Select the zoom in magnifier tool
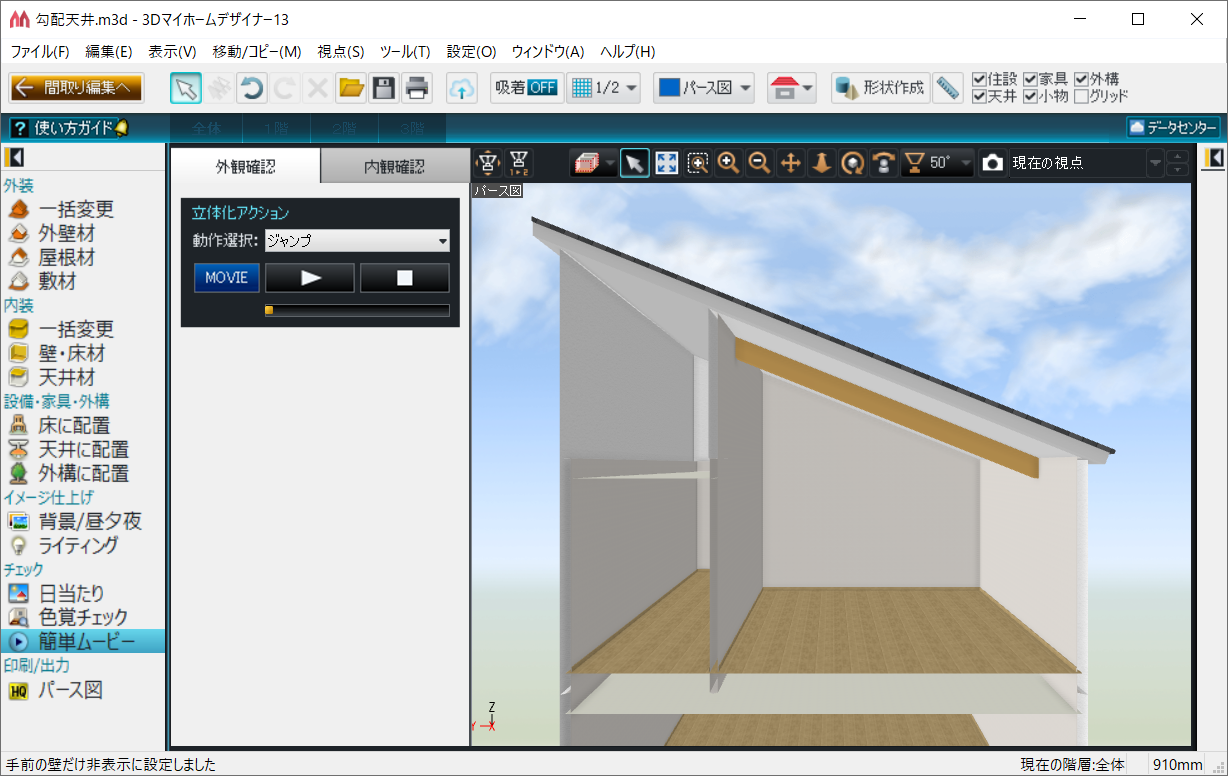The width and height of the screenshot is (1228, 776). (729, 163)
